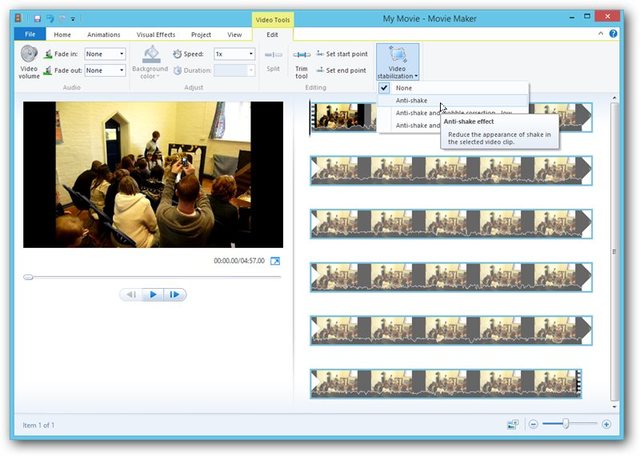Click the Zoom out minus icon
The height and width of the screenshot is (456, 640).
coord(533,424)
